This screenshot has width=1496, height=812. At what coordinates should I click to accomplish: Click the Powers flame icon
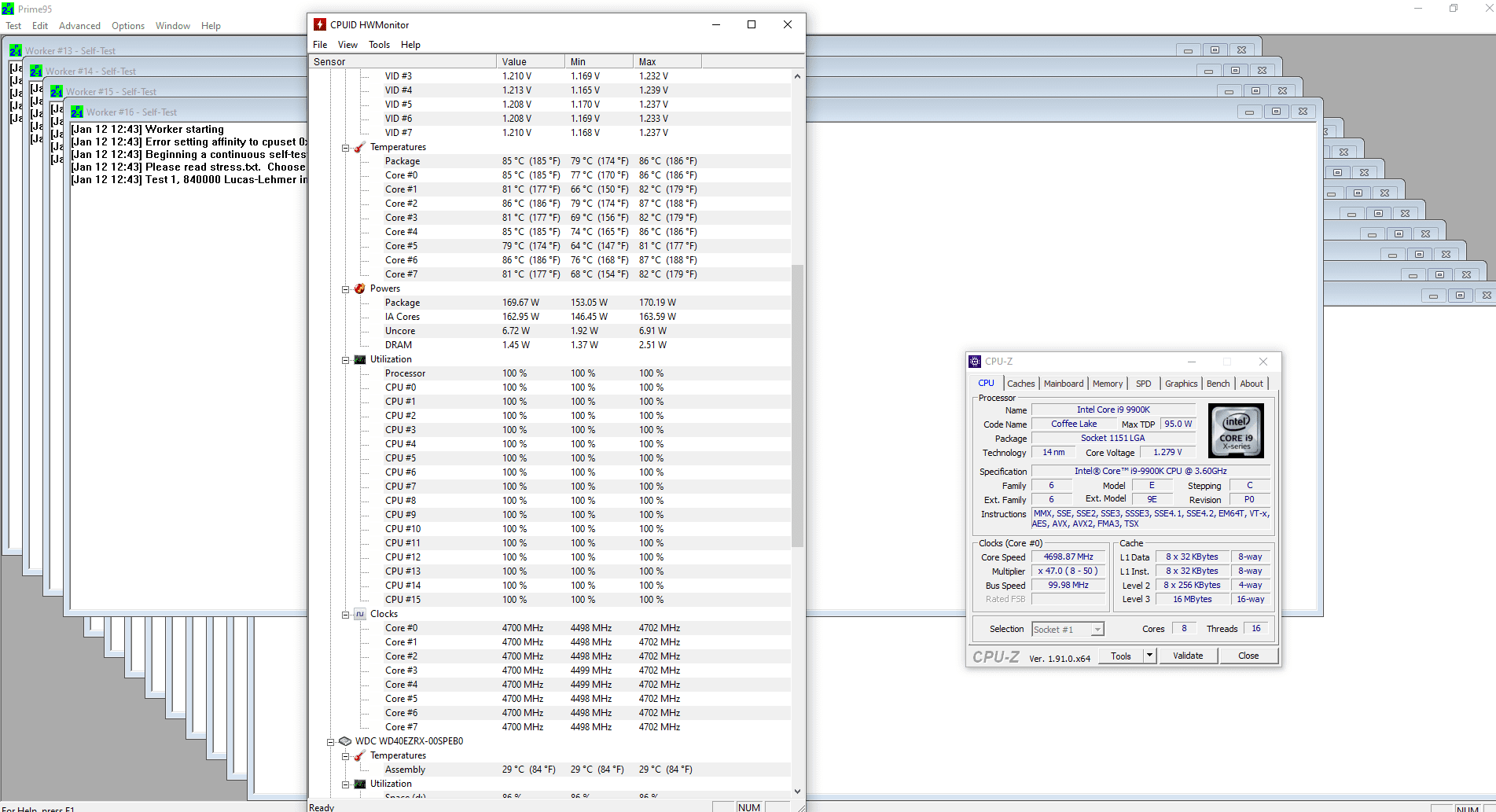click(360, 288)
